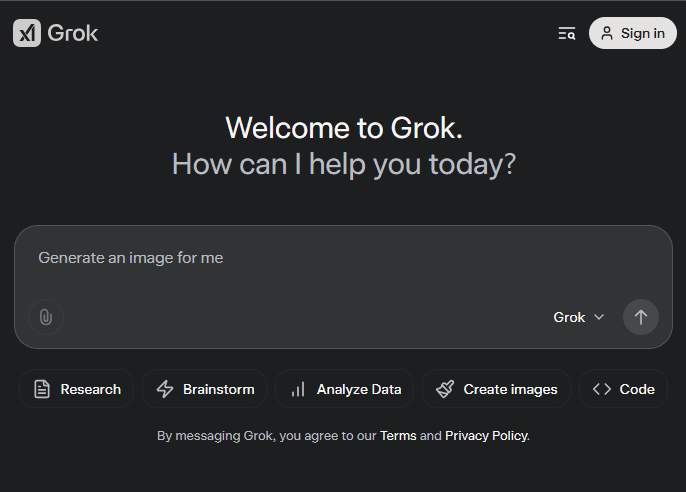Click the 'Welcome to Grok.' heading
The width and height of the screenshot is (686, 492).
click(344, 128)
